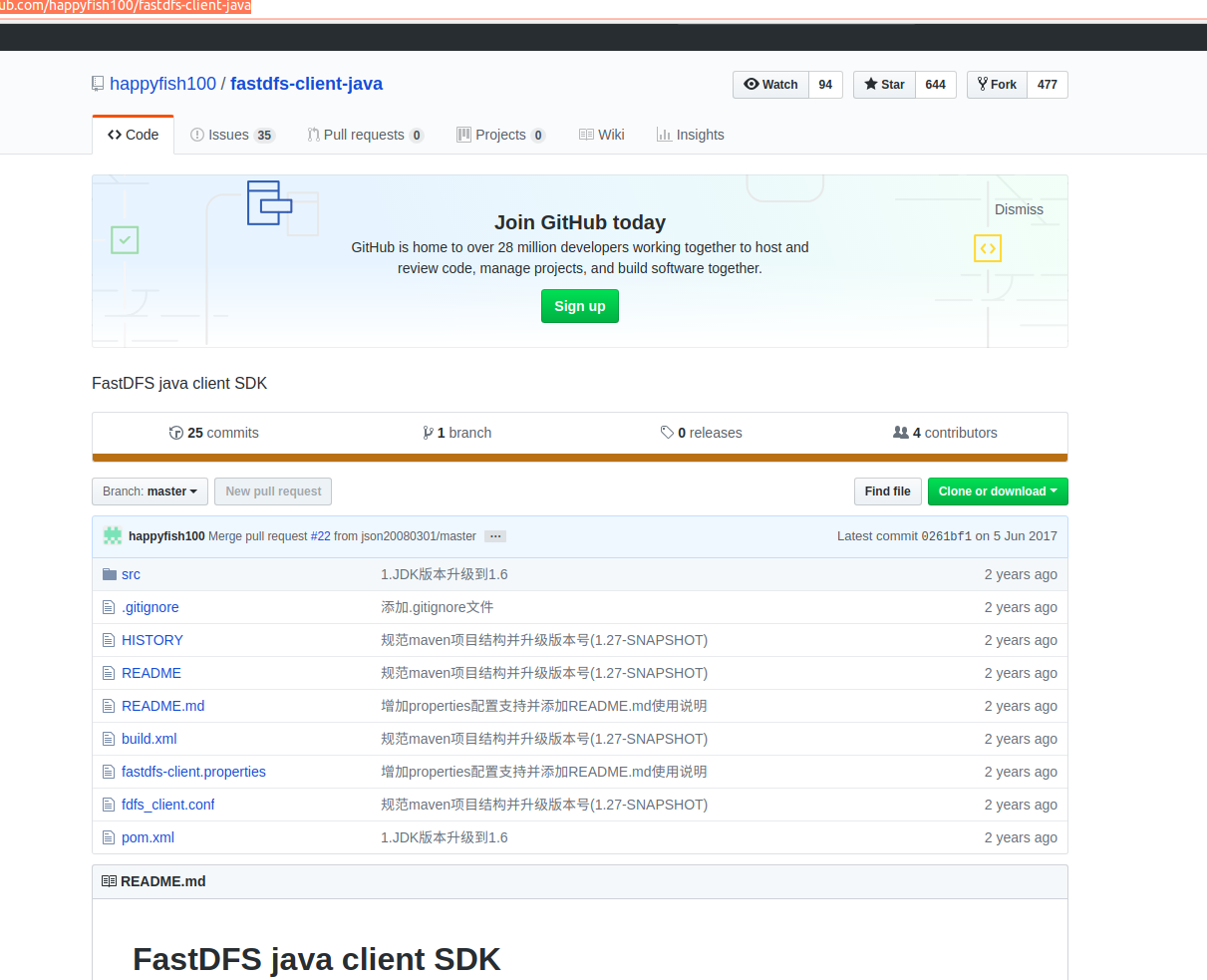The width and height of the screenshot is (1207, 980).
Task: Open the 25 commits link
Action: [x=214, y=433]
